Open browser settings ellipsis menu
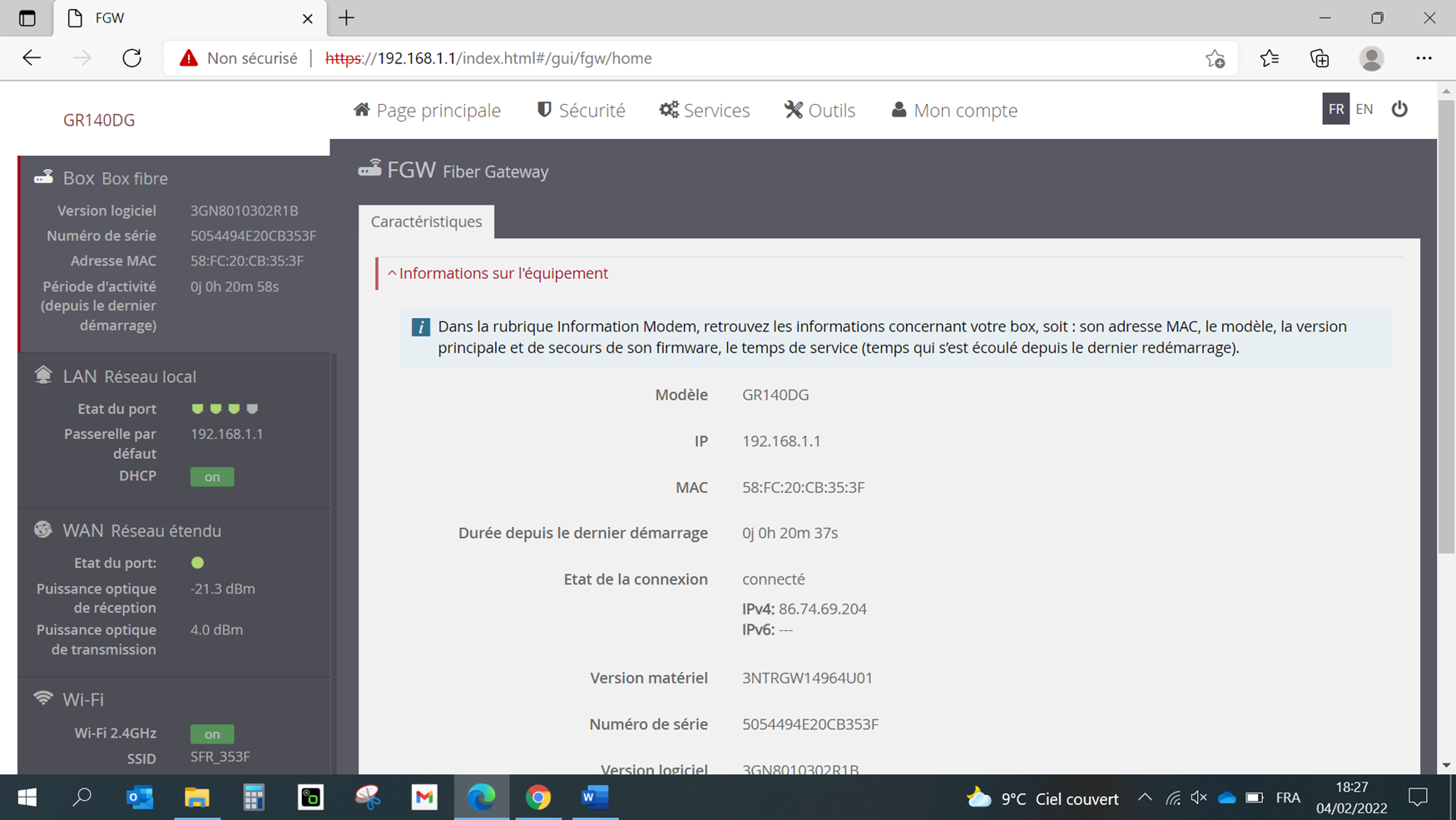Image resolution: width=1456 pixels, height=820 pixels. pos(1424,58)
